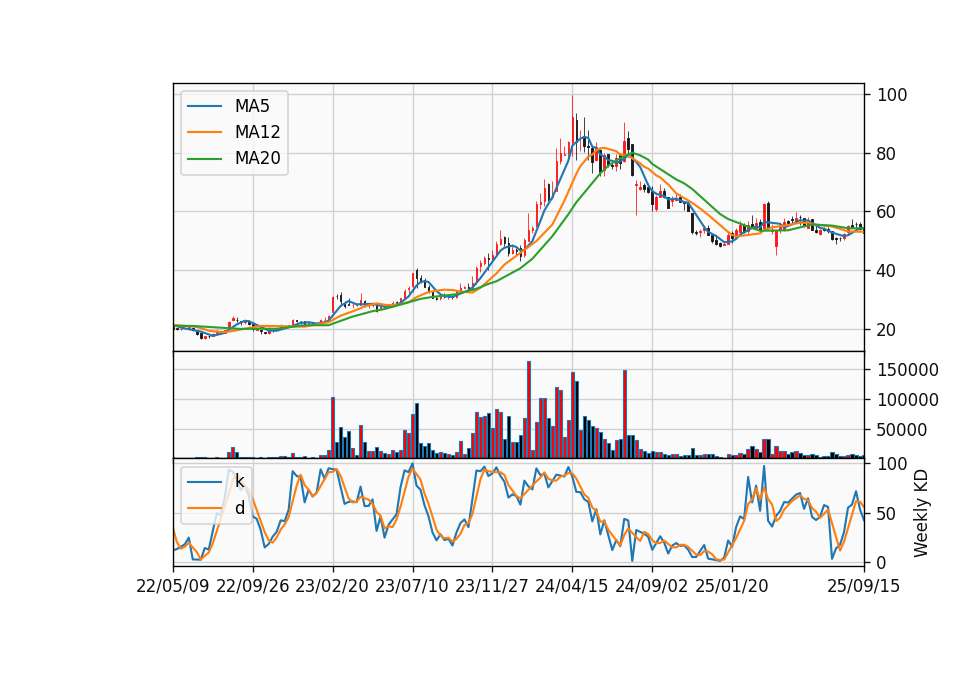Click the price axis value 40

[x=887, y=271]
